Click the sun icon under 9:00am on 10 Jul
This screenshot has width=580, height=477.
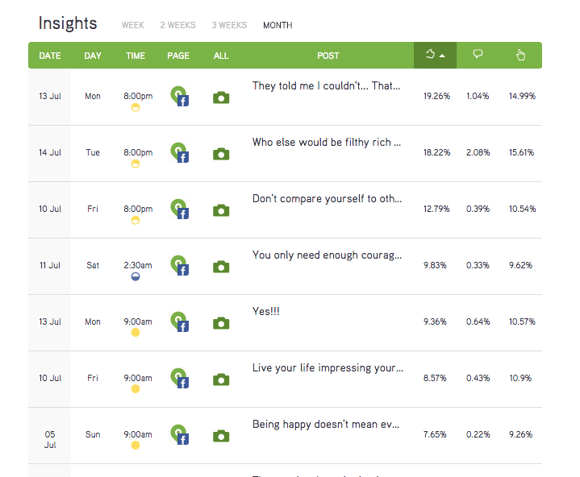coord(135,389)
